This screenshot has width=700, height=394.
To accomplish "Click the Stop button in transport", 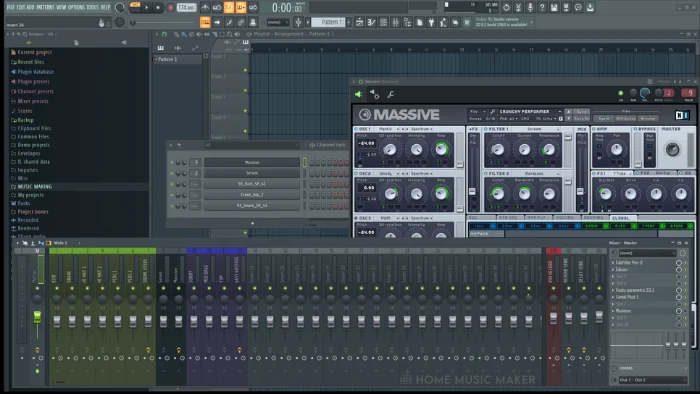I will (x=158, y=8).
